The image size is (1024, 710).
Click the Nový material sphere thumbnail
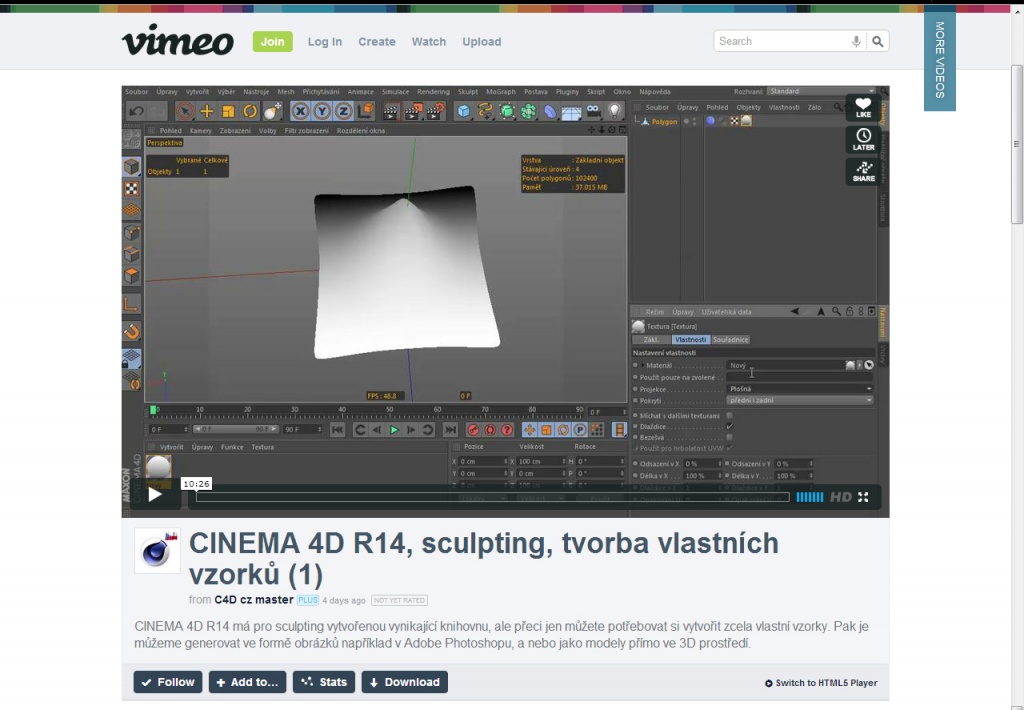(158, 467)
